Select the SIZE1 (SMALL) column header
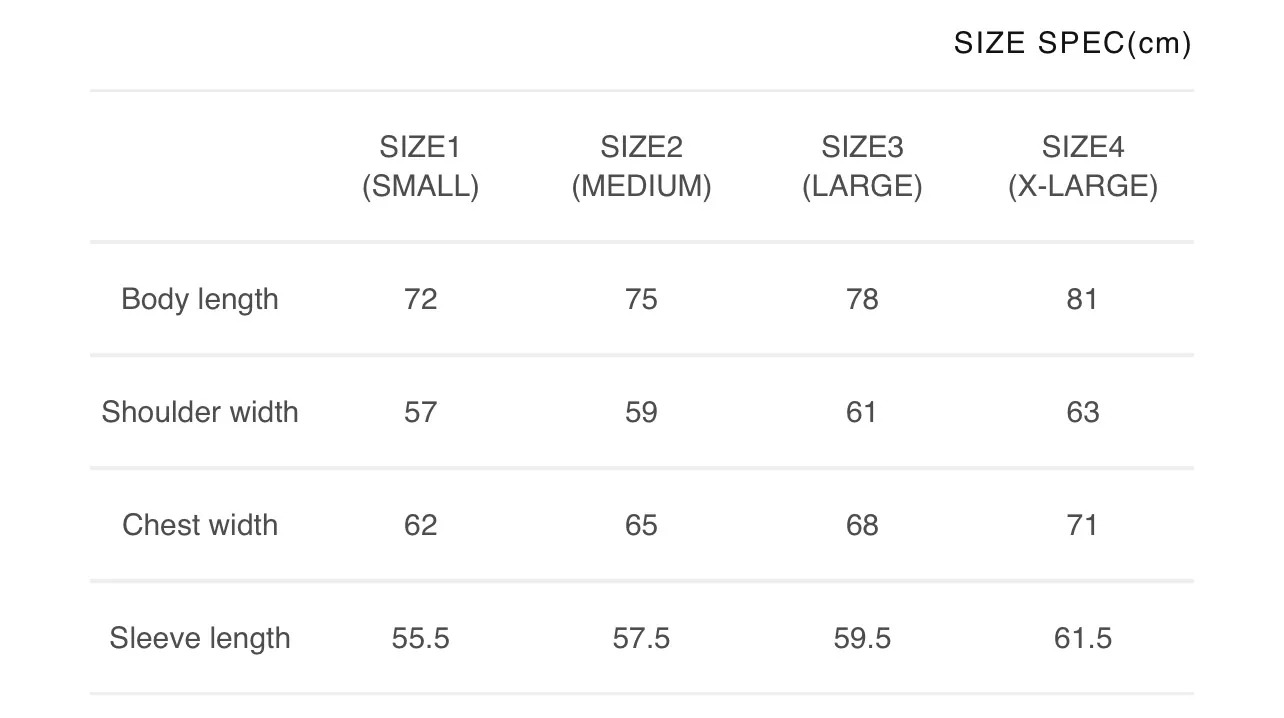 pos(420,167)
